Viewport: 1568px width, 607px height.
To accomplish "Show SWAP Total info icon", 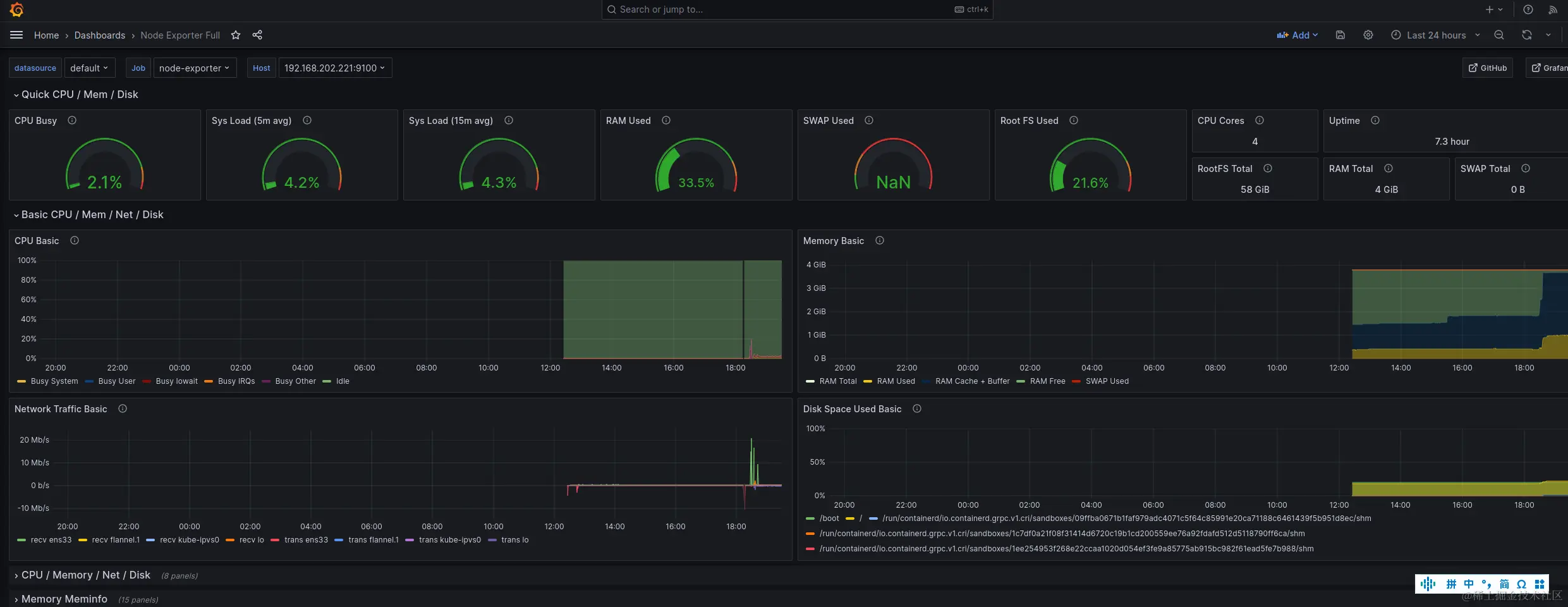I will 1526,168.
